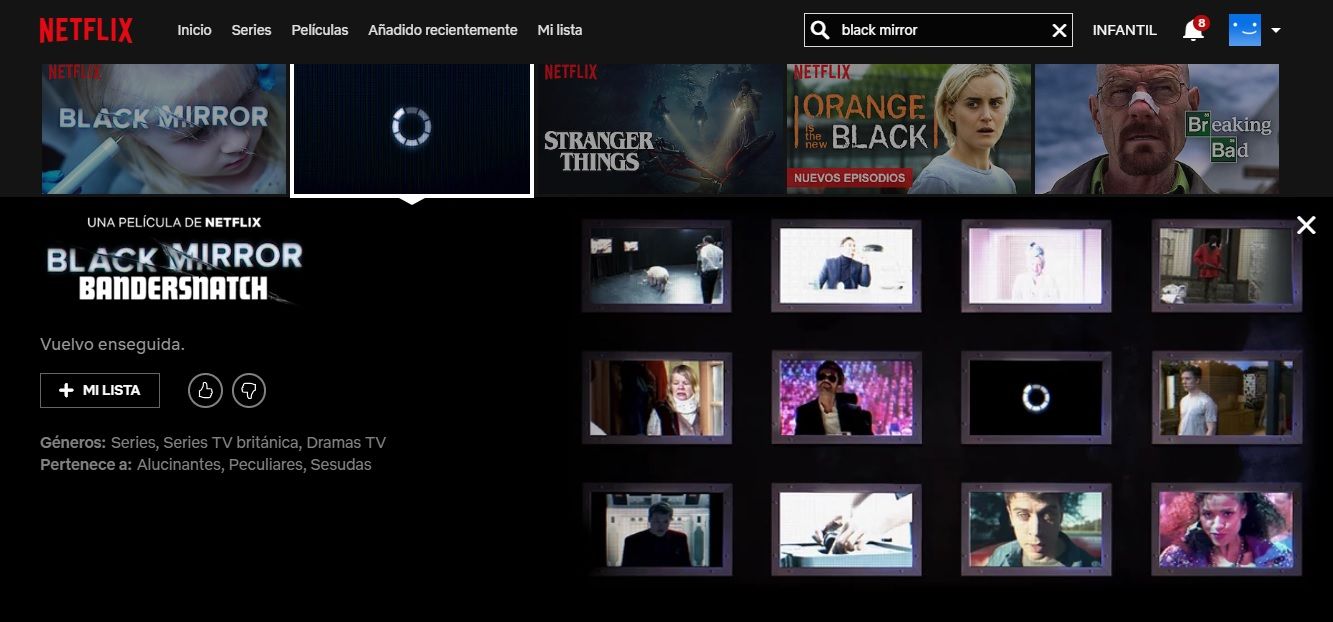Select the loading Bandersnatch title card

click(411, 128)
